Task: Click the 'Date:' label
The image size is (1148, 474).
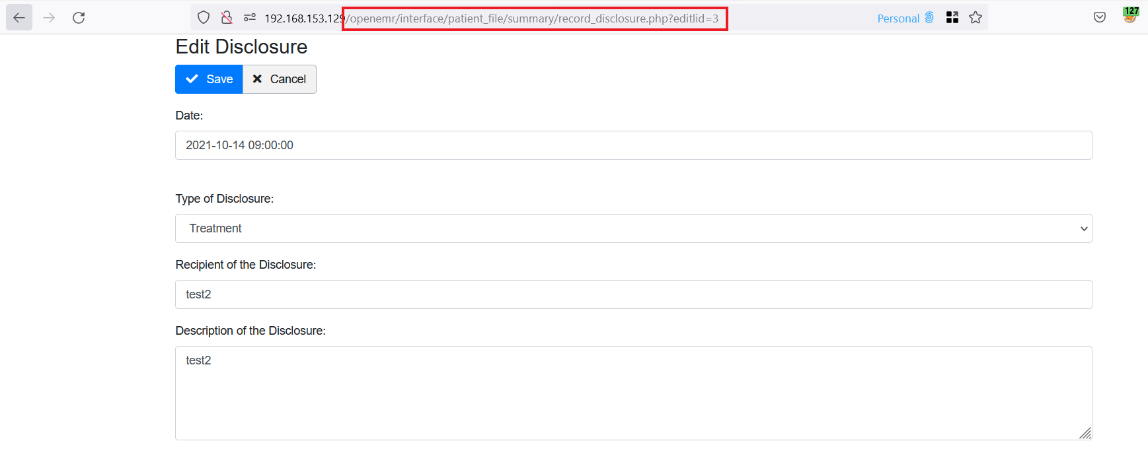Action: 188,115
